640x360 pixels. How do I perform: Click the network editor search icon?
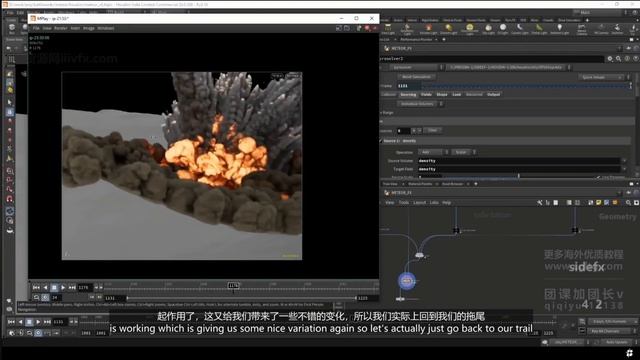click(x=628, y=202)
